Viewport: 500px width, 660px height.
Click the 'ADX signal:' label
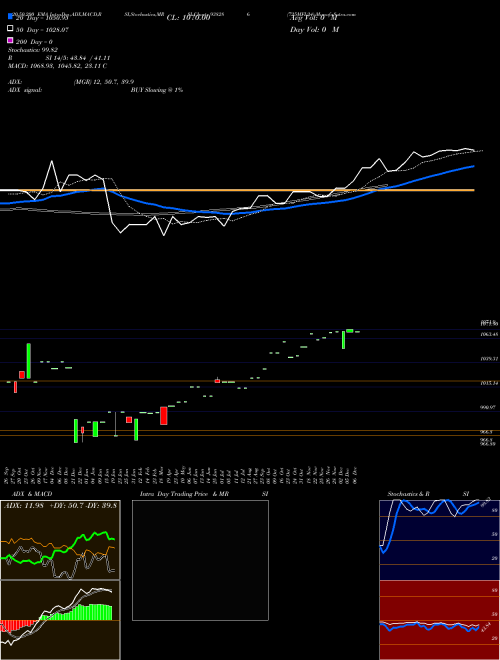[25, 90]
